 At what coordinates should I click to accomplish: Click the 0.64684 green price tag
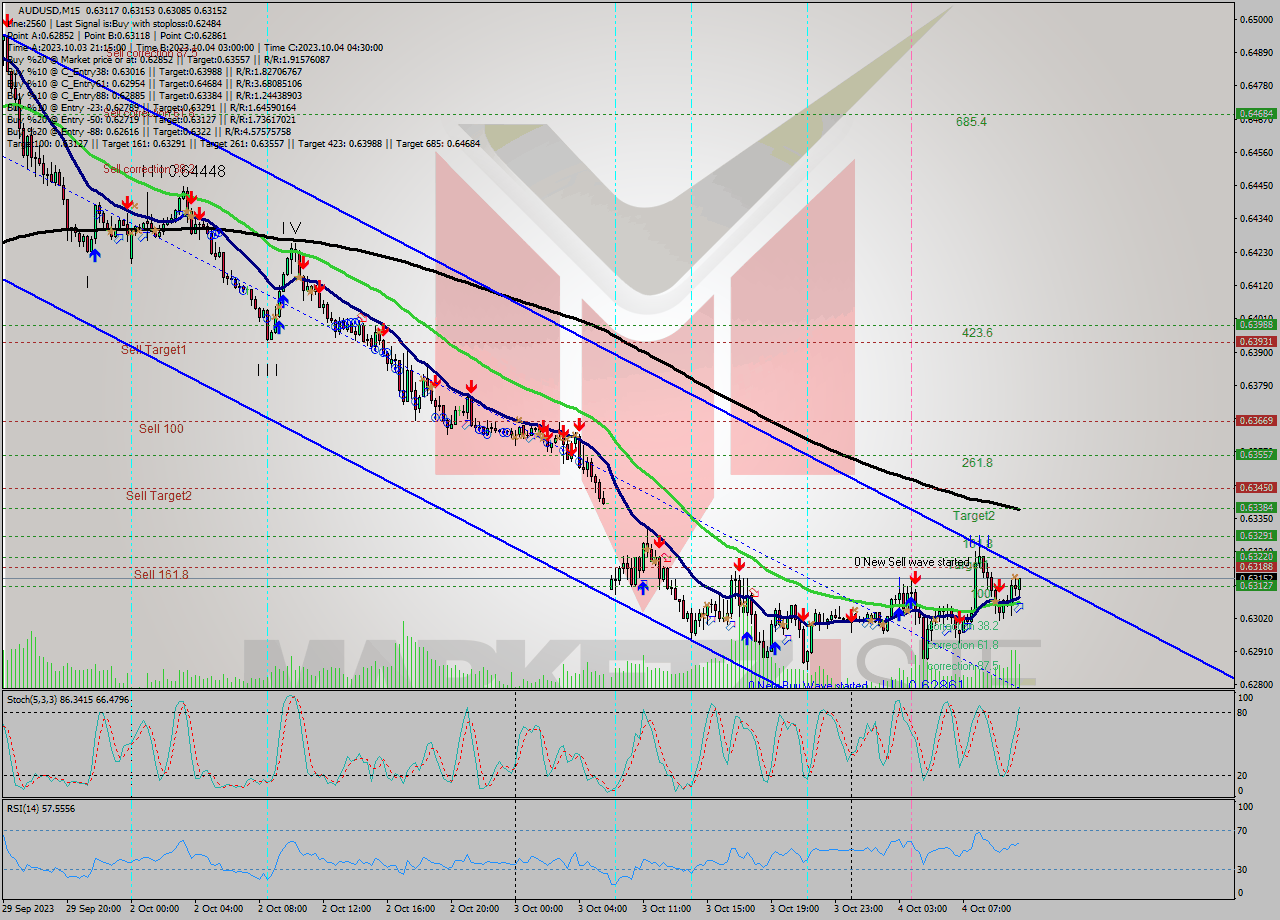pyautogui.click(x=1256, y=114)
